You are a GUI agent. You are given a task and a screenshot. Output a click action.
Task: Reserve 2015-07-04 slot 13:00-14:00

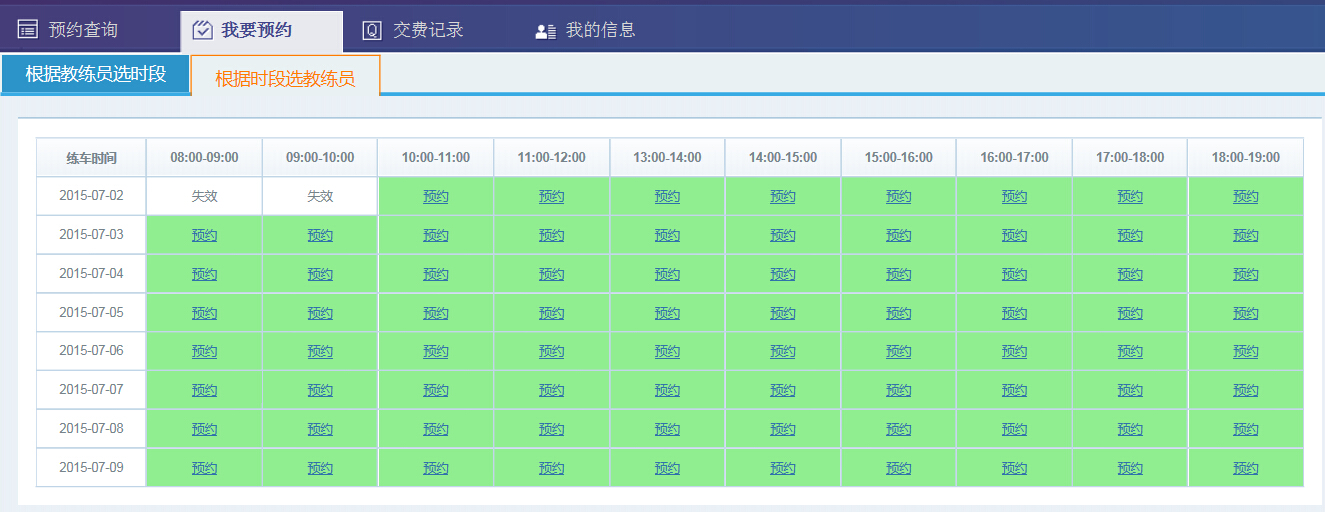(x=667, y=274)
